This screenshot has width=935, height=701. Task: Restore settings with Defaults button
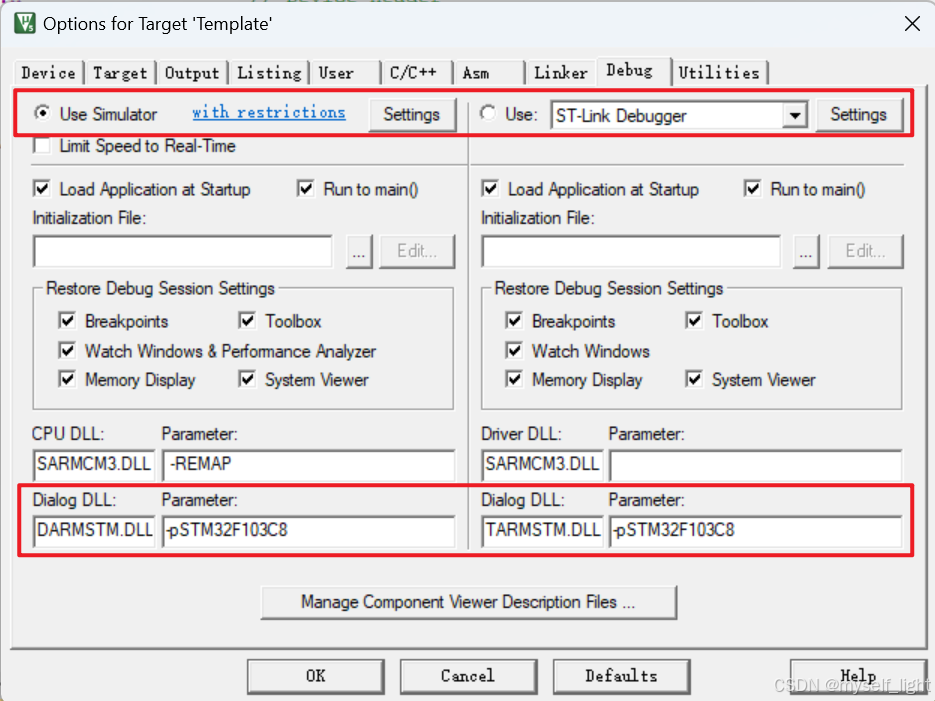(x=621, y=677)
